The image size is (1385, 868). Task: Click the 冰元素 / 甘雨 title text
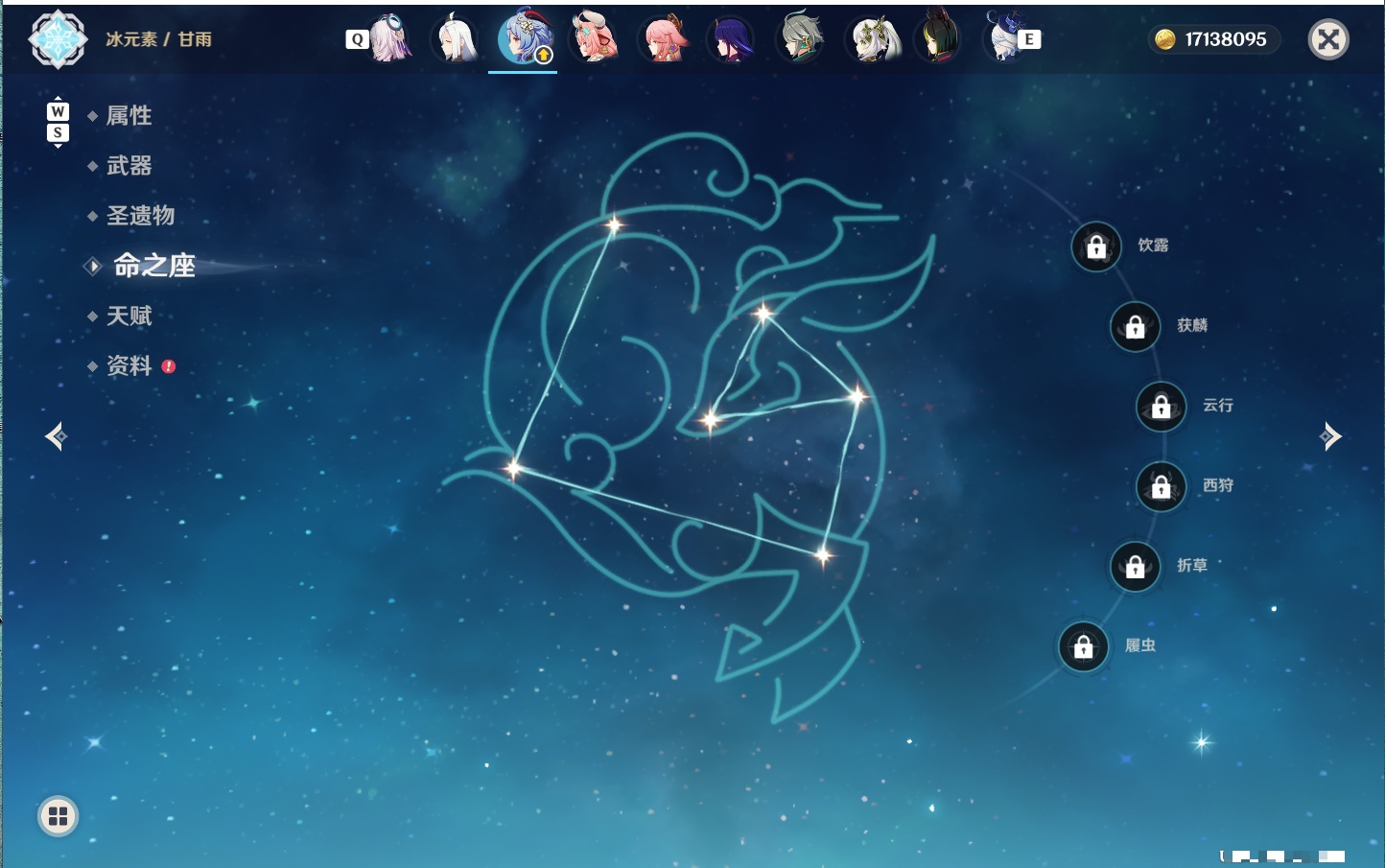(158, 39)
